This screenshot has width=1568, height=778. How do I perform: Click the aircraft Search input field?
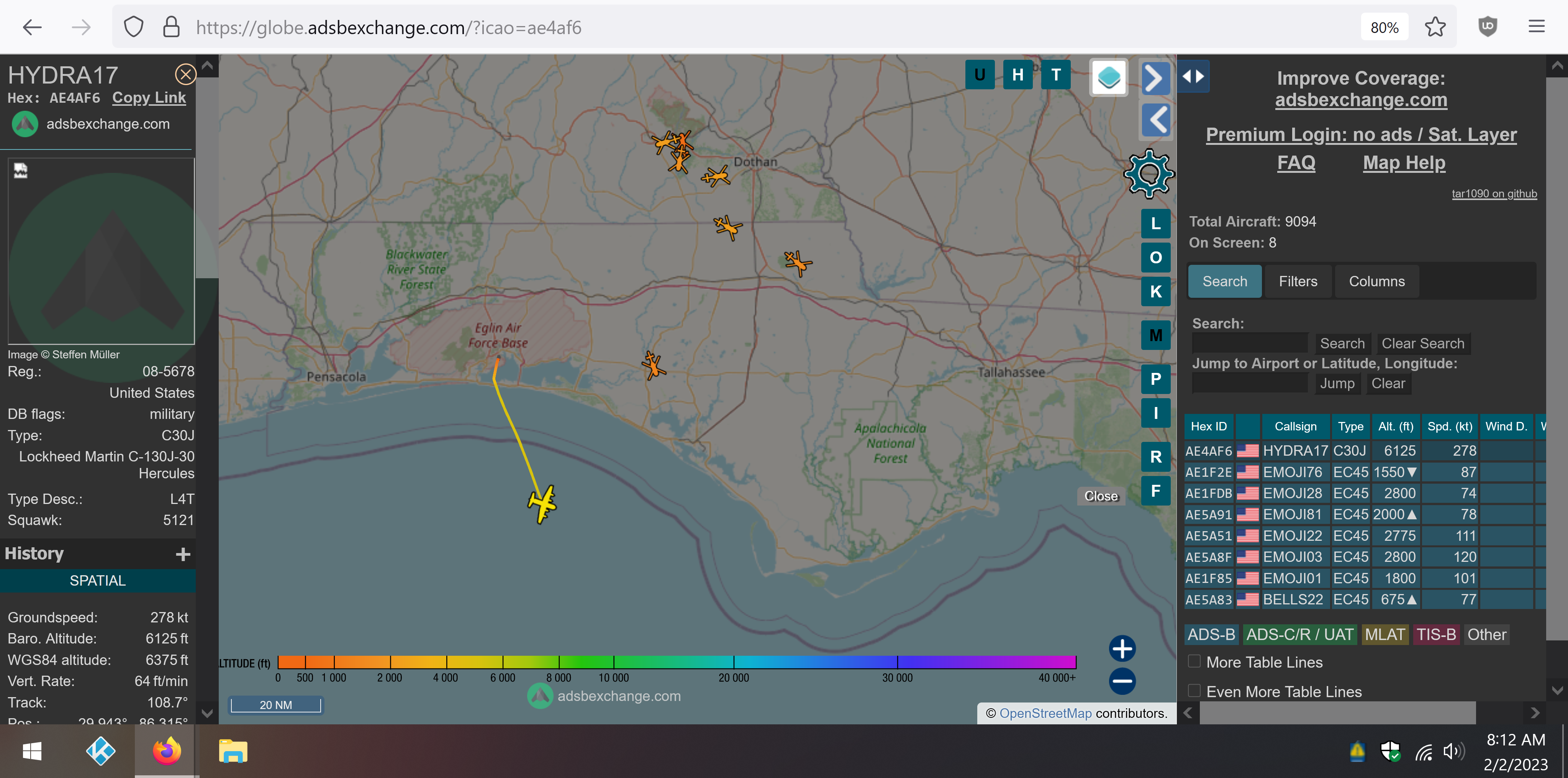coord(1249,343)
